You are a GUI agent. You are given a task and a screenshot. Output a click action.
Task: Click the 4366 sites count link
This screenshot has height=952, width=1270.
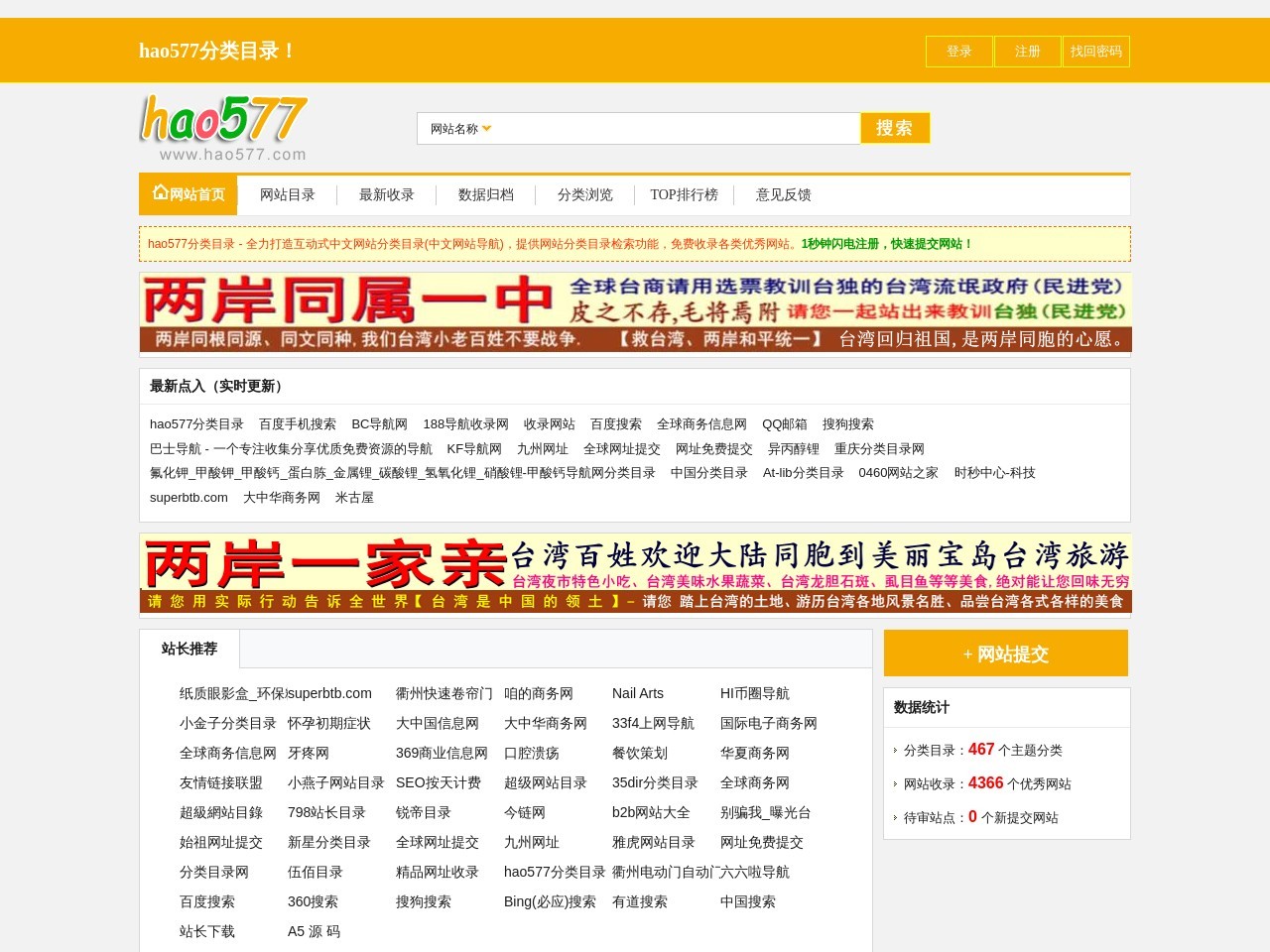tap(985, 783)
